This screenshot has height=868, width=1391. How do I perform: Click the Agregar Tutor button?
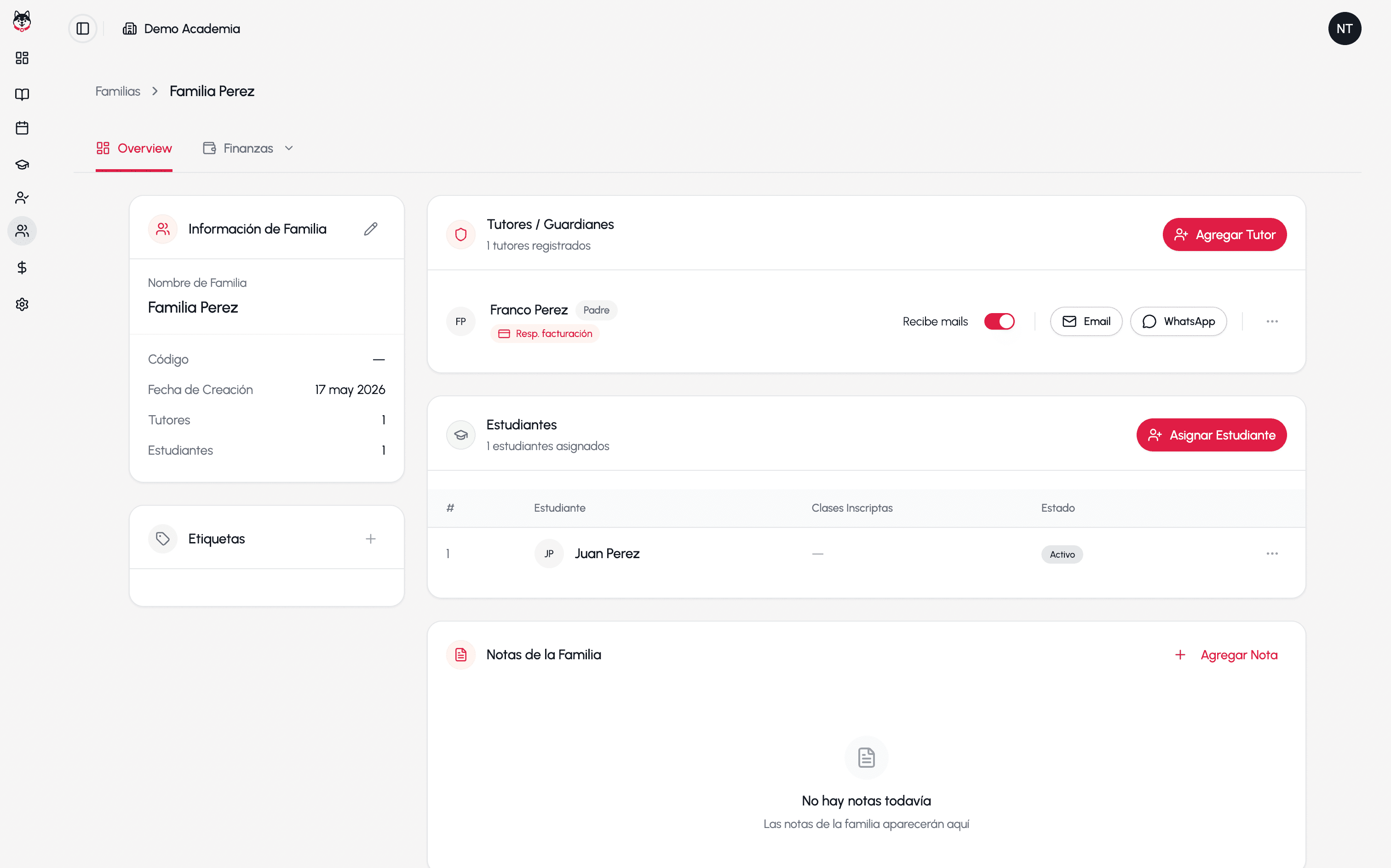[x=1224, y=235]
